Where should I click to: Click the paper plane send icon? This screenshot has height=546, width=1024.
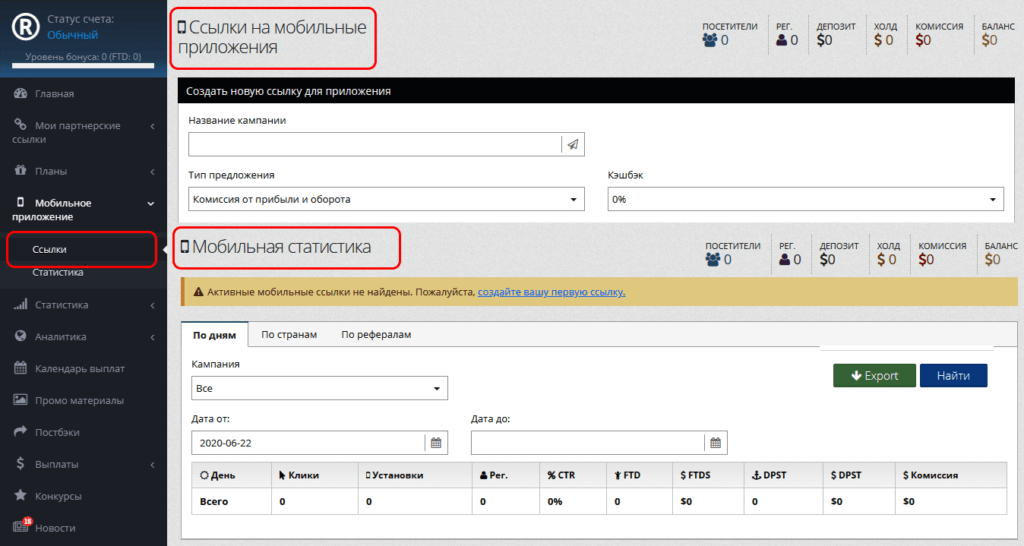coord(573,144)
